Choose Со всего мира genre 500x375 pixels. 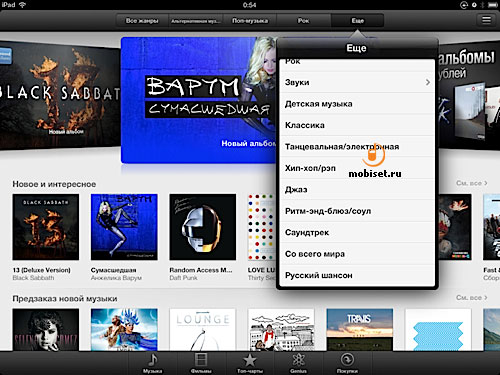[x=357, y=254]
